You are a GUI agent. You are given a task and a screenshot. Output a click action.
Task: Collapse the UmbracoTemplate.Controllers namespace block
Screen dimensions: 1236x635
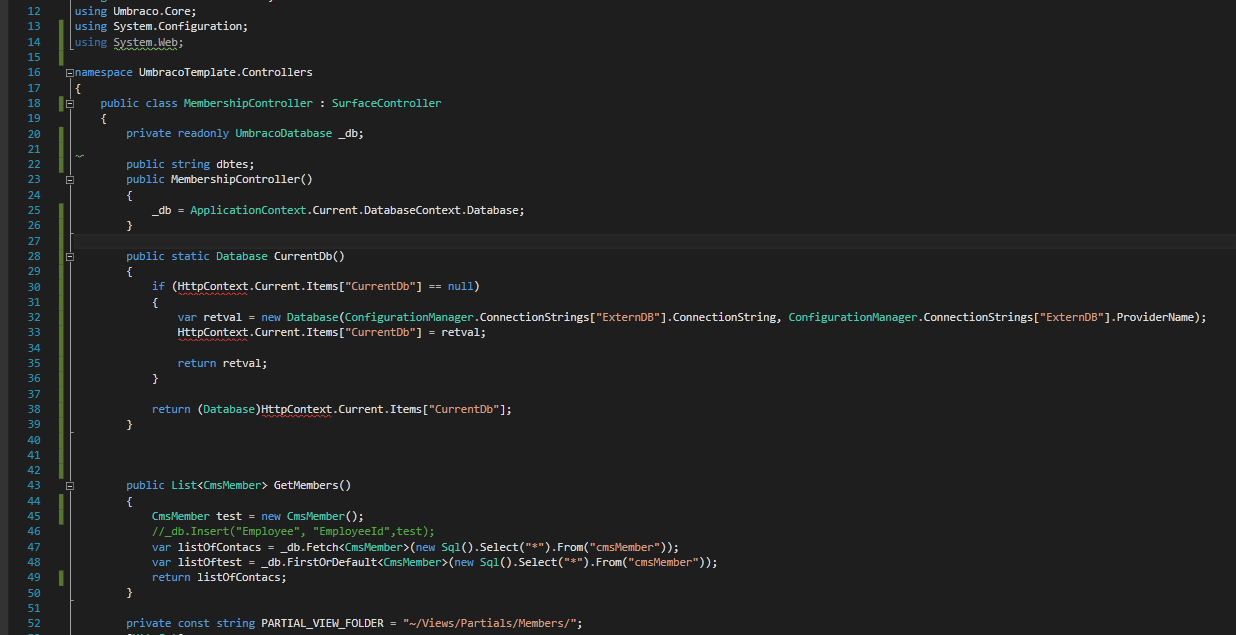coord(69,73)
